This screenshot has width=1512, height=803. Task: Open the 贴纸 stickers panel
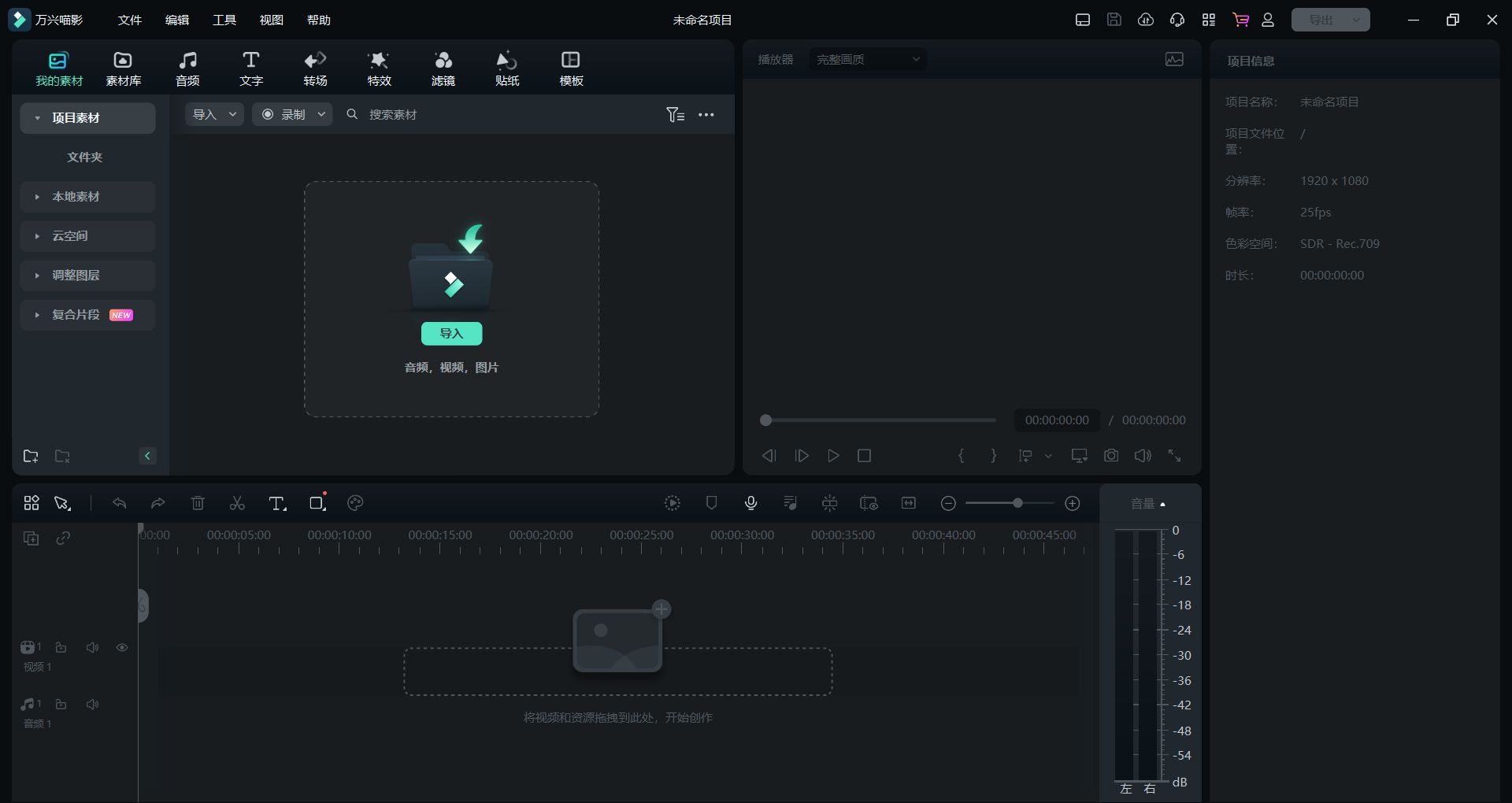506,68
